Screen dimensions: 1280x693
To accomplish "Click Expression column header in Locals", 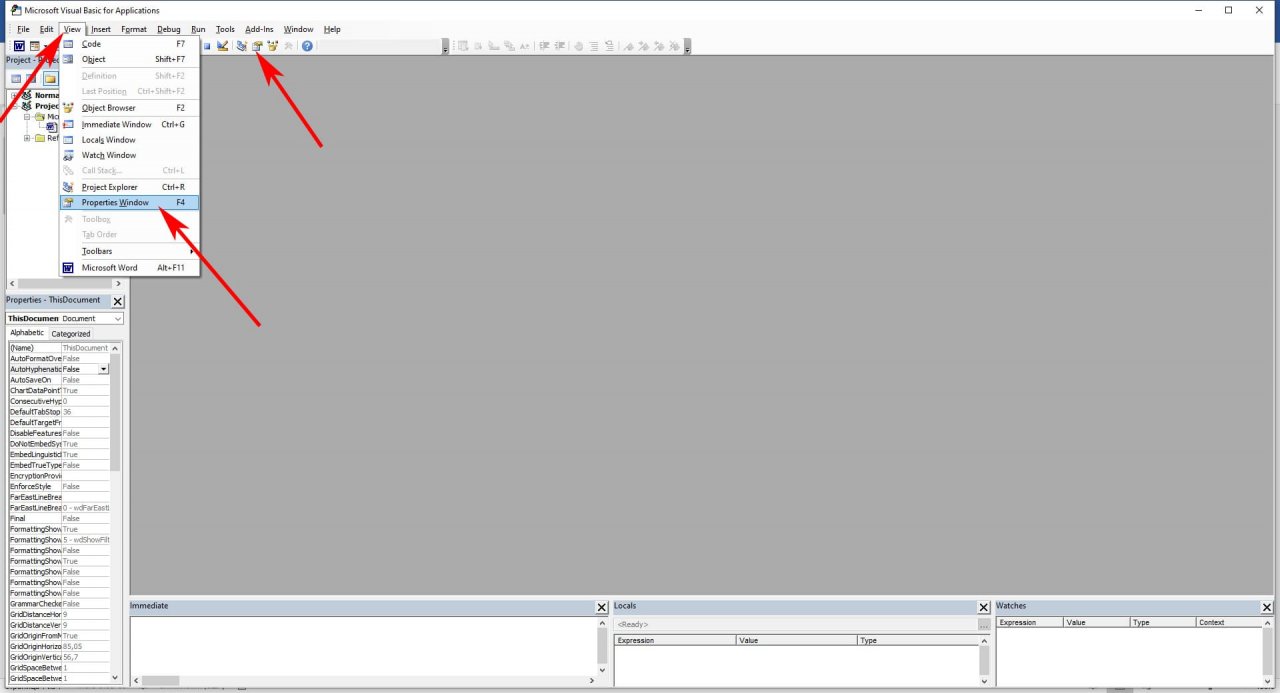I will 675,640.
